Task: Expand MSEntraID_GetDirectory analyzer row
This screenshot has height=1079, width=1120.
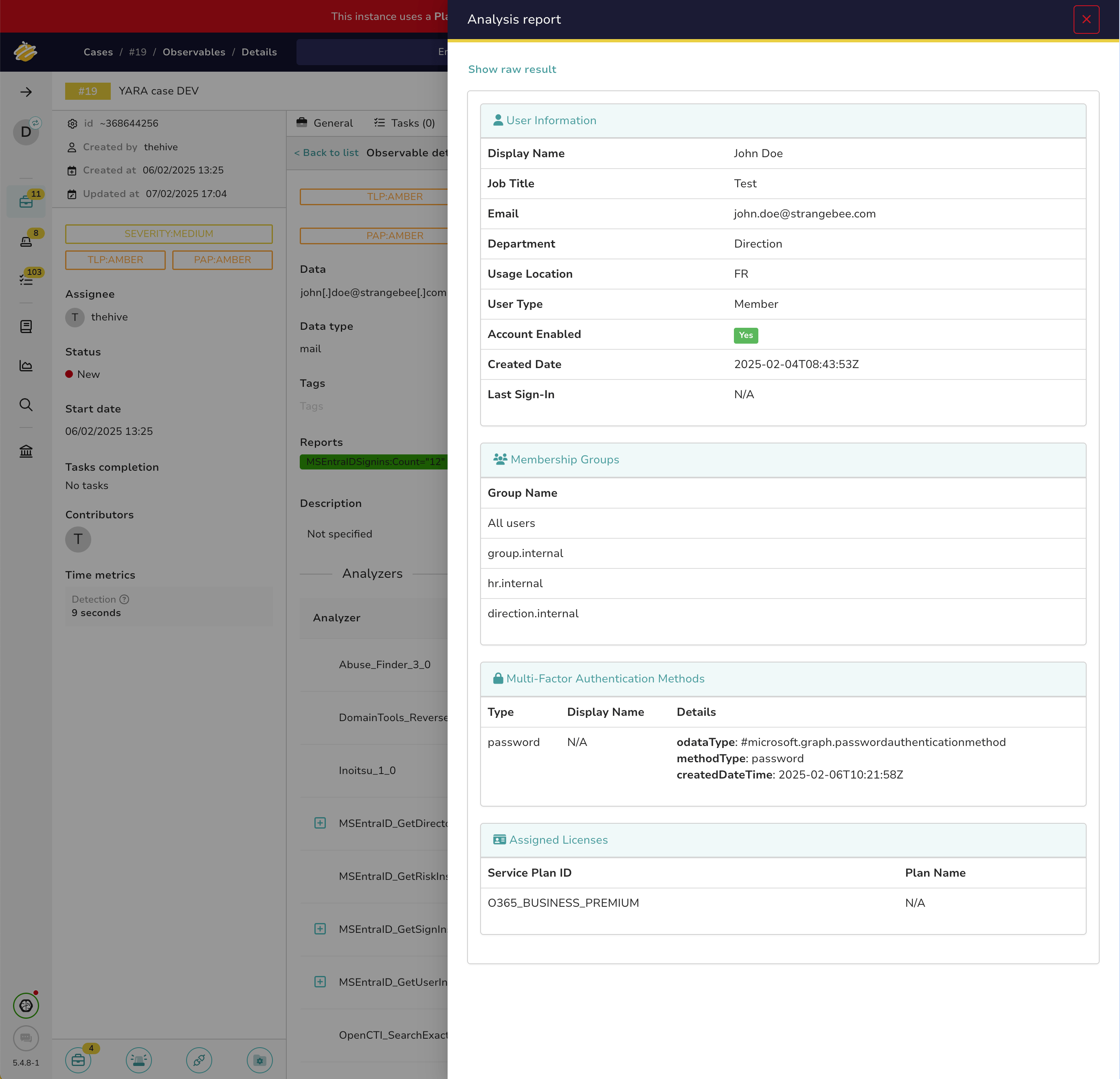Action: pos(320,823)
